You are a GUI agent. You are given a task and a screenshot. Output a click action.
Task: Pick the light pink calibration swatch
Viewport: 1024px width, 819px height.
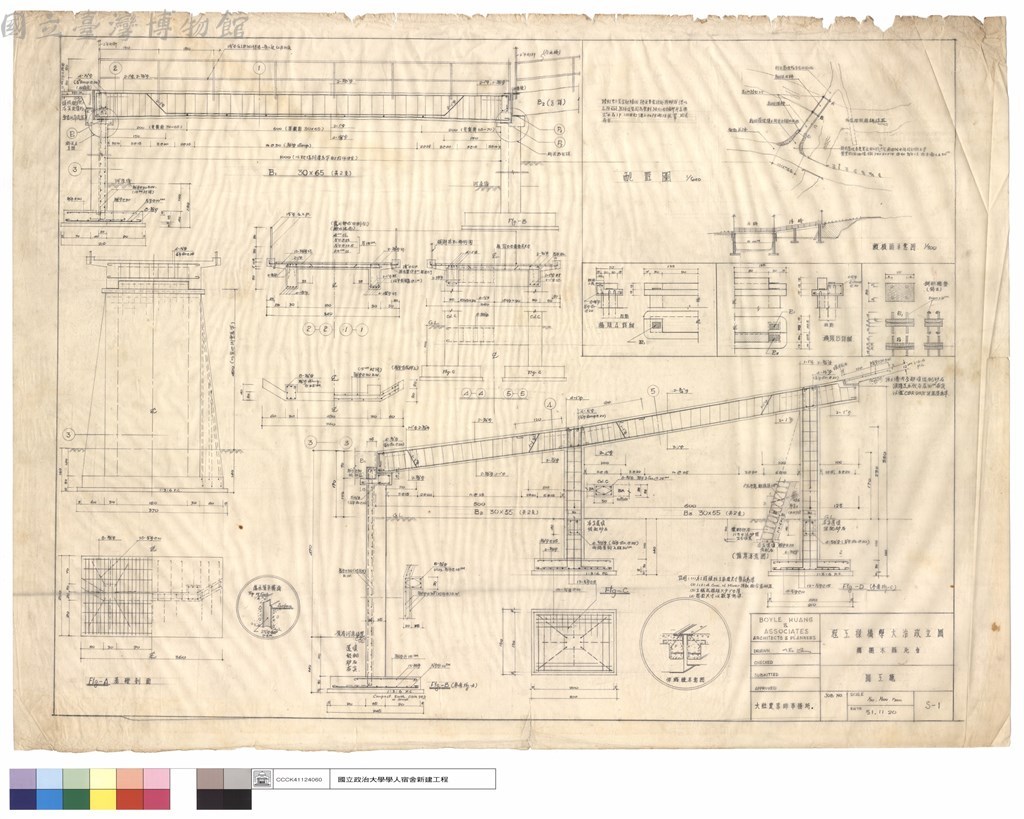click(x=157, y=779)
